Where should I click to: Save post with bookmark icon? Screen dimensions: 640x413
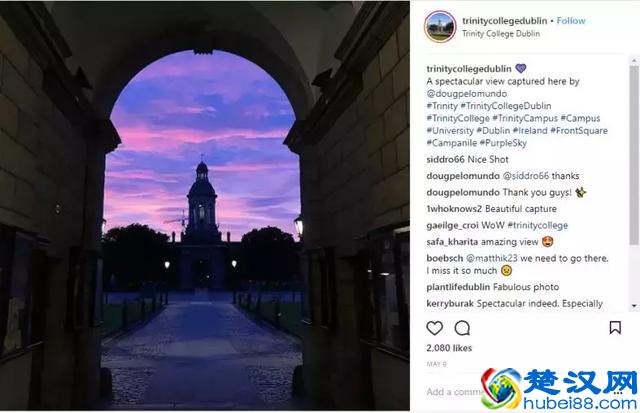coord(615,328)
